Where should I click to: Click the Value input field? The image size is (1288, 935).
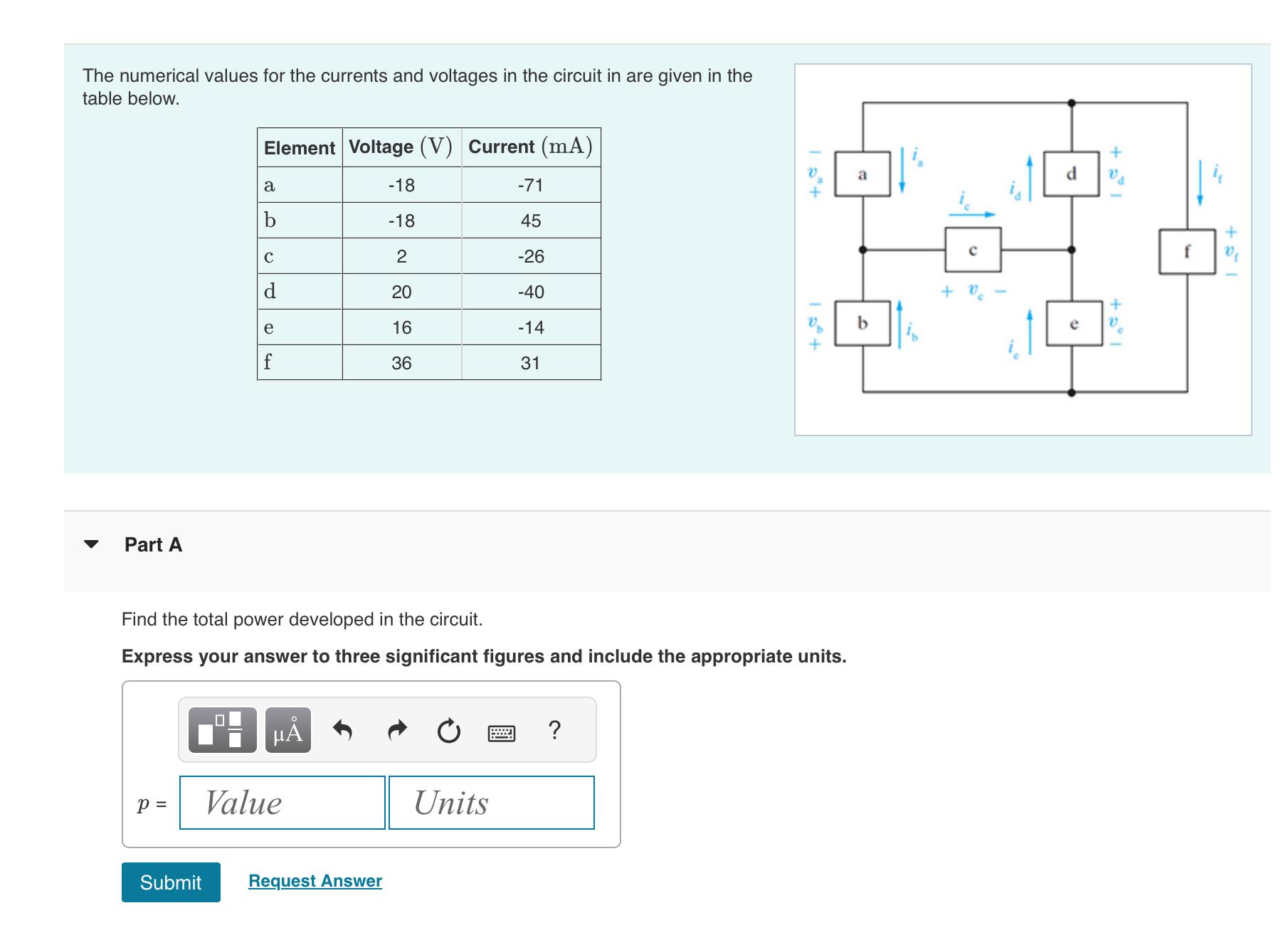(x=282, y=803)
